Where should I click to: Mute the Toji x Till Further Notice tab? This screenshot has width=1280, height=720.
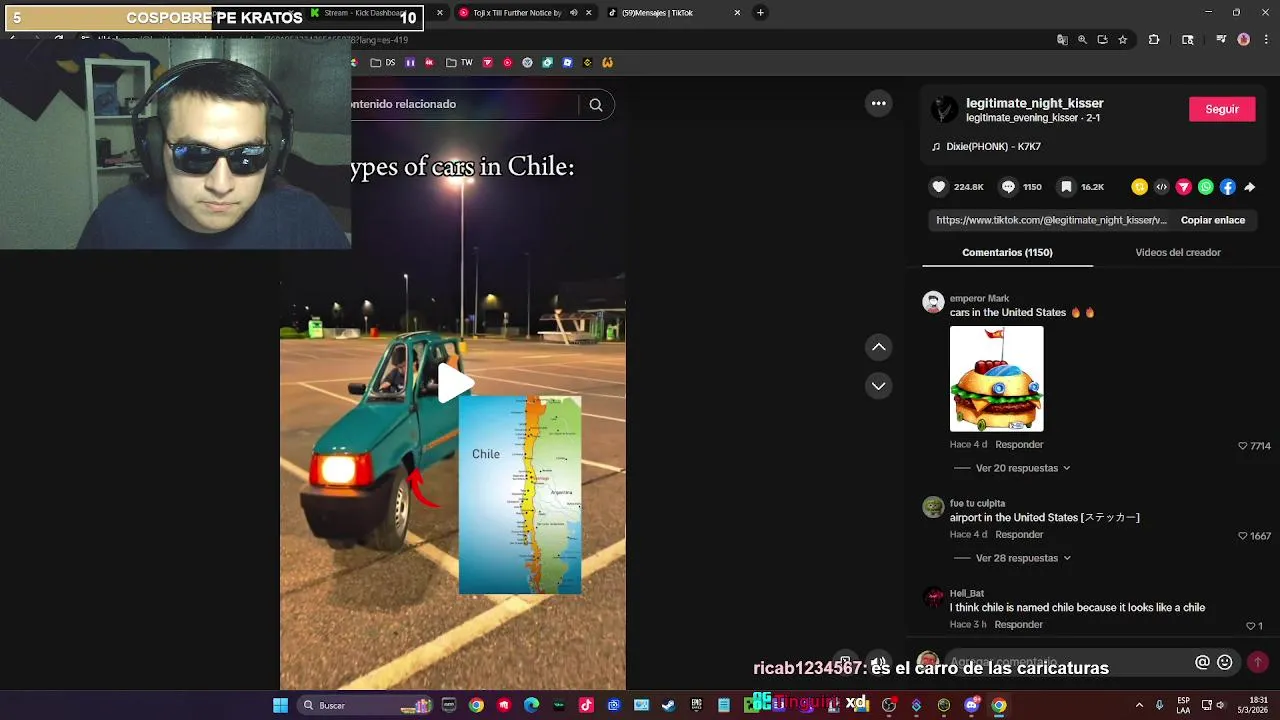click(x=574, y=13)
